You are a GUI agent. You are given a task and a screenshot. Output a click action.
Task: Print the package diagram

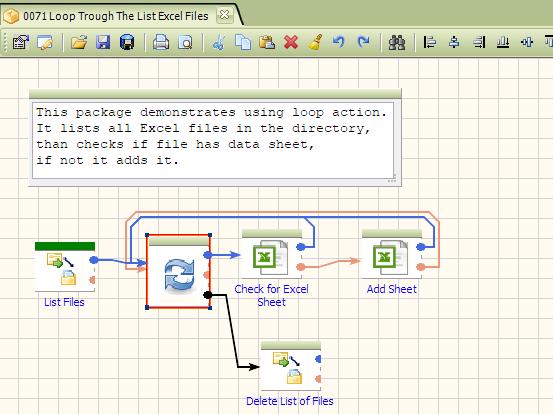pyautogui.click(x=161, y=42)
